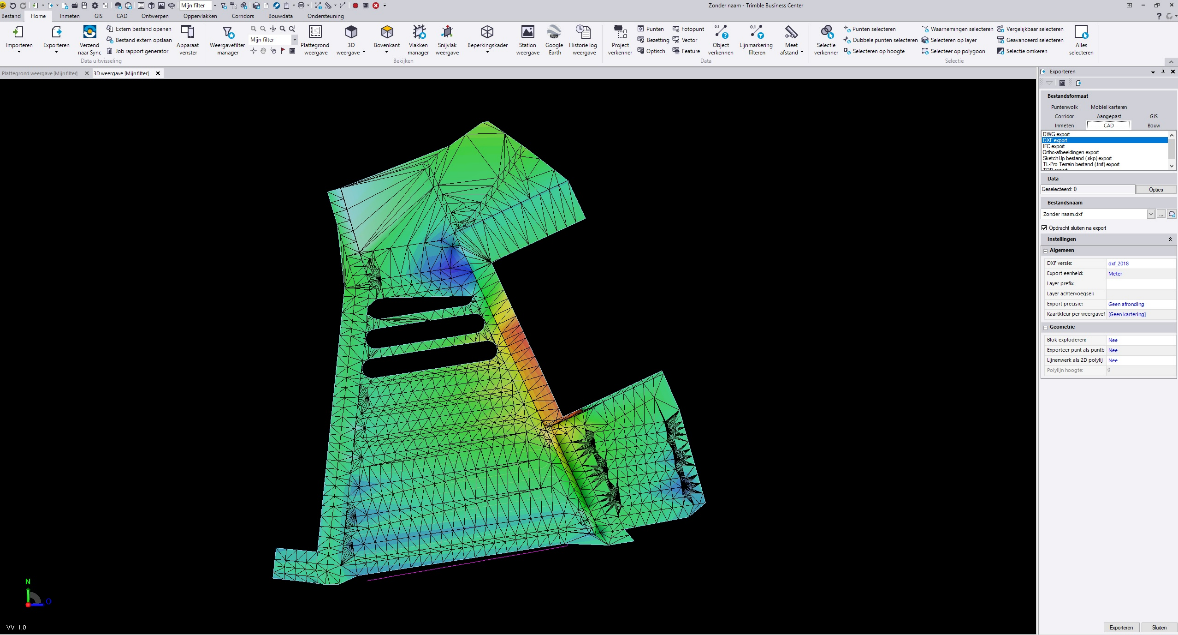1178x635 pixels.
Task: Collapse the Algemeen settings group
Action: (1045, 251)
